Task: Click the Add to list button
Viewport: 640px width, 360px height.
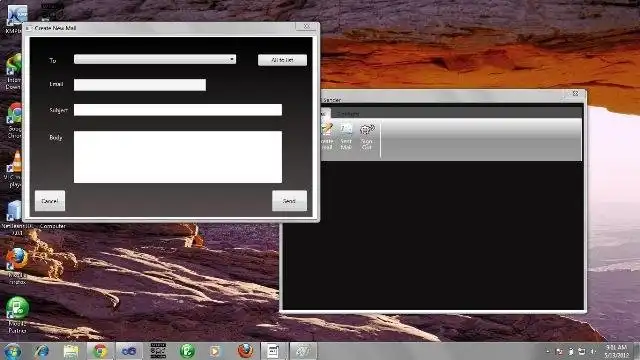Action: 282,60
